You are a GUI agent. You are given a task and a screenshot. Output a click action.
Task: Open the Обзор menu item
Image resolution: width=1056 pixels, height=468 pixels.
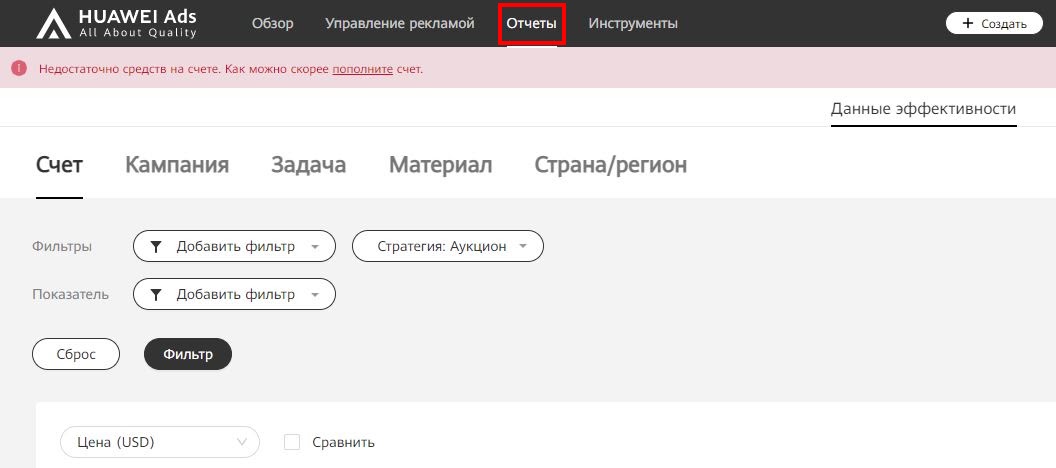click(x=273, y=23)
